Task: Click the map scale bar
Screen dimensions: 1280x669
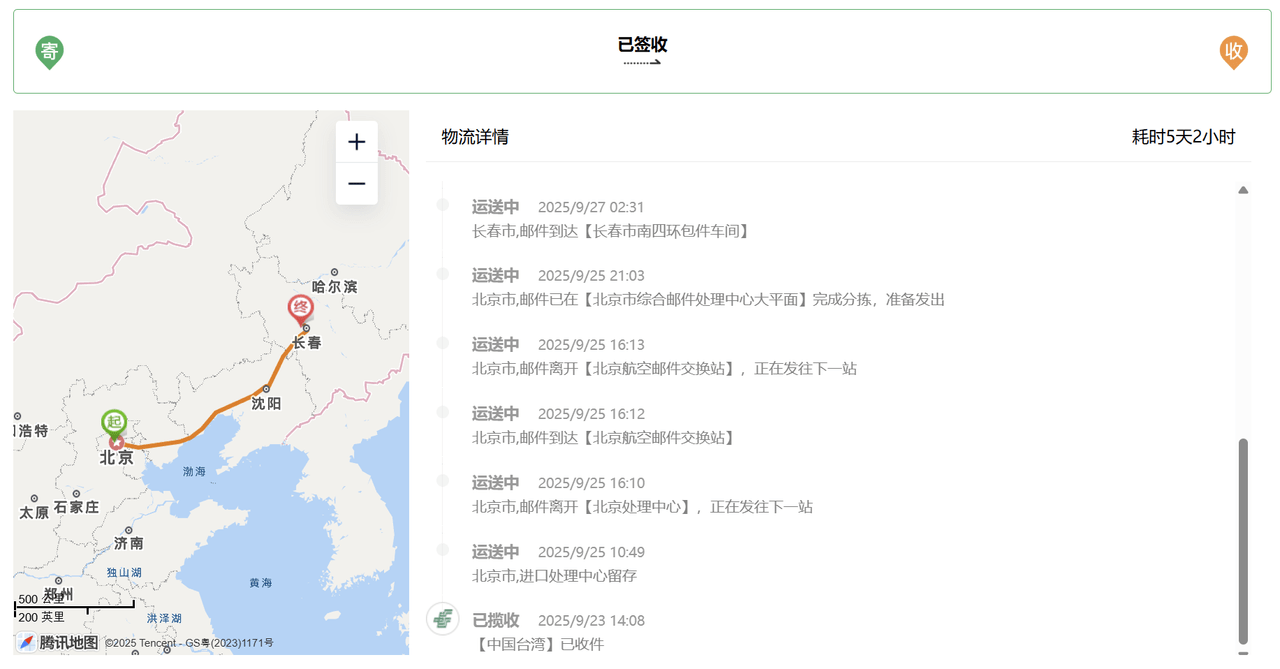Action: pos(74,607)
